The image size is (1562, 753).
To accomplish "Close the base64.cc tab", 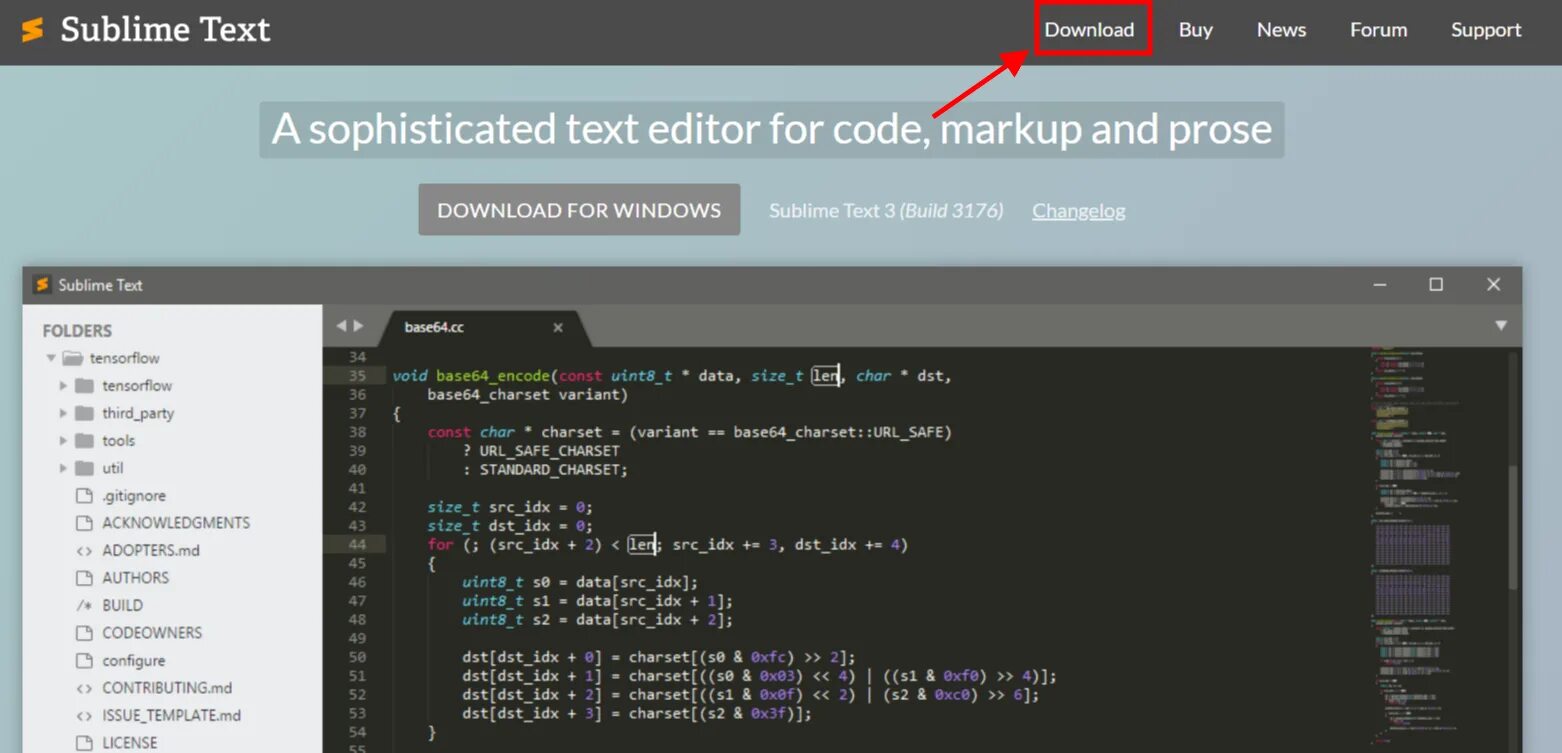I will [x=558, y=328].
